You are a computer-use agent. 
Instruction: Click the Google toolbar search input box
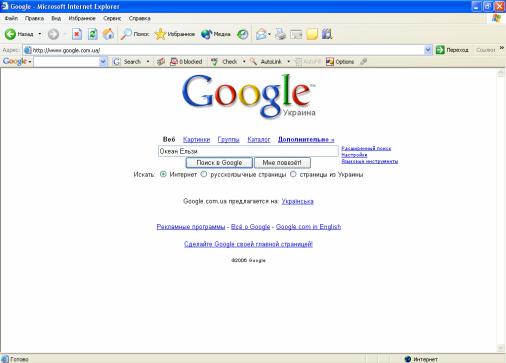point(66,62)
